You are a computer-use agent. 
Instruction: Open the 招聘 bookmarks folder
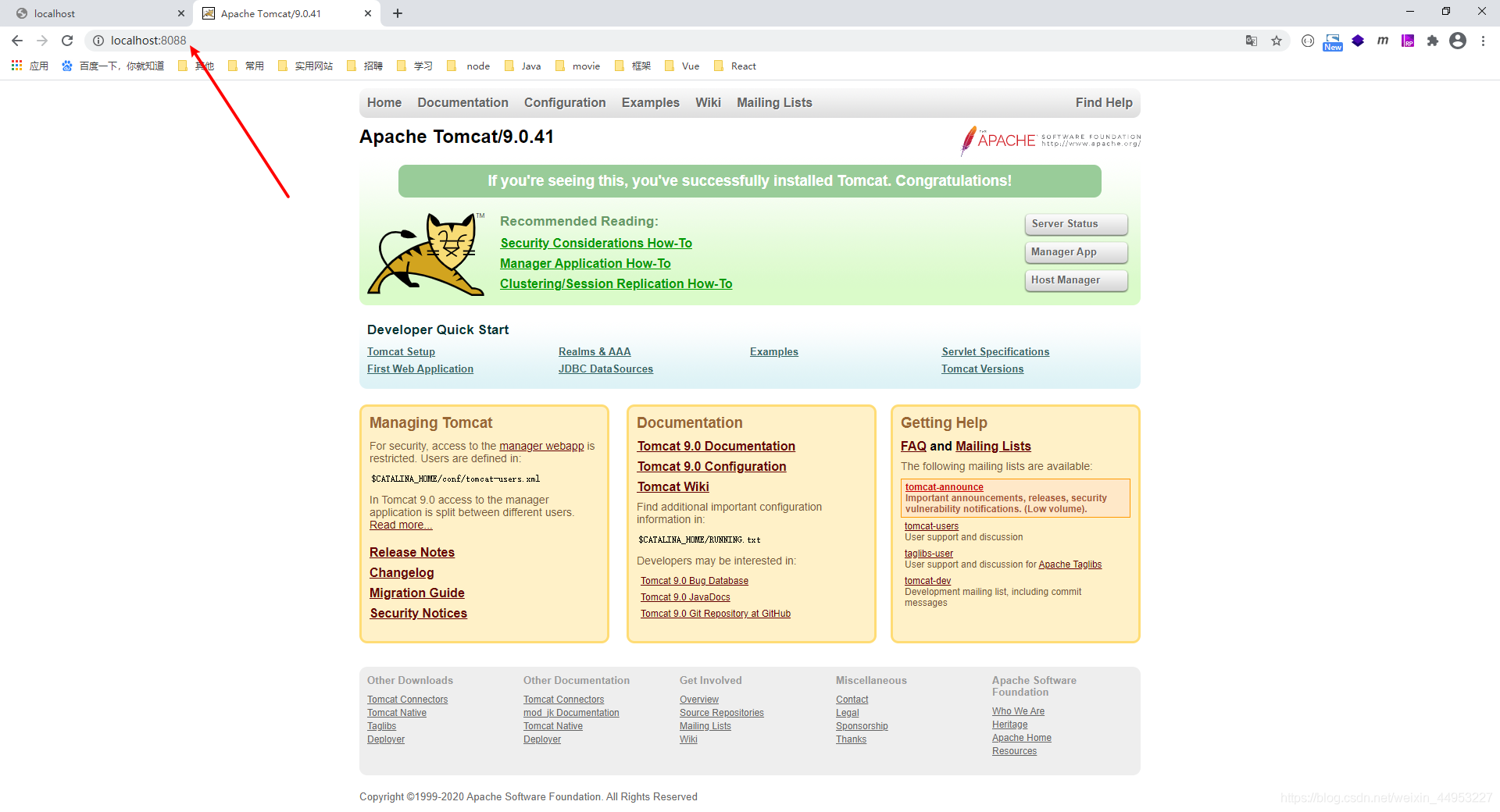(x=365, y=66)
